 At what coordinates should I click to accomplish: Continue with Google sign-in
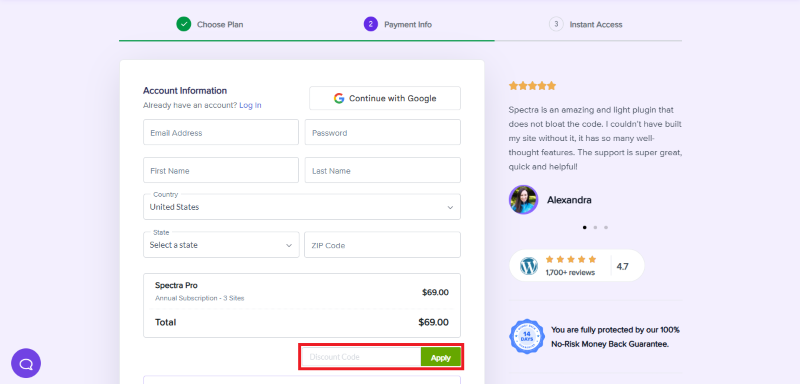coord(385,98)
